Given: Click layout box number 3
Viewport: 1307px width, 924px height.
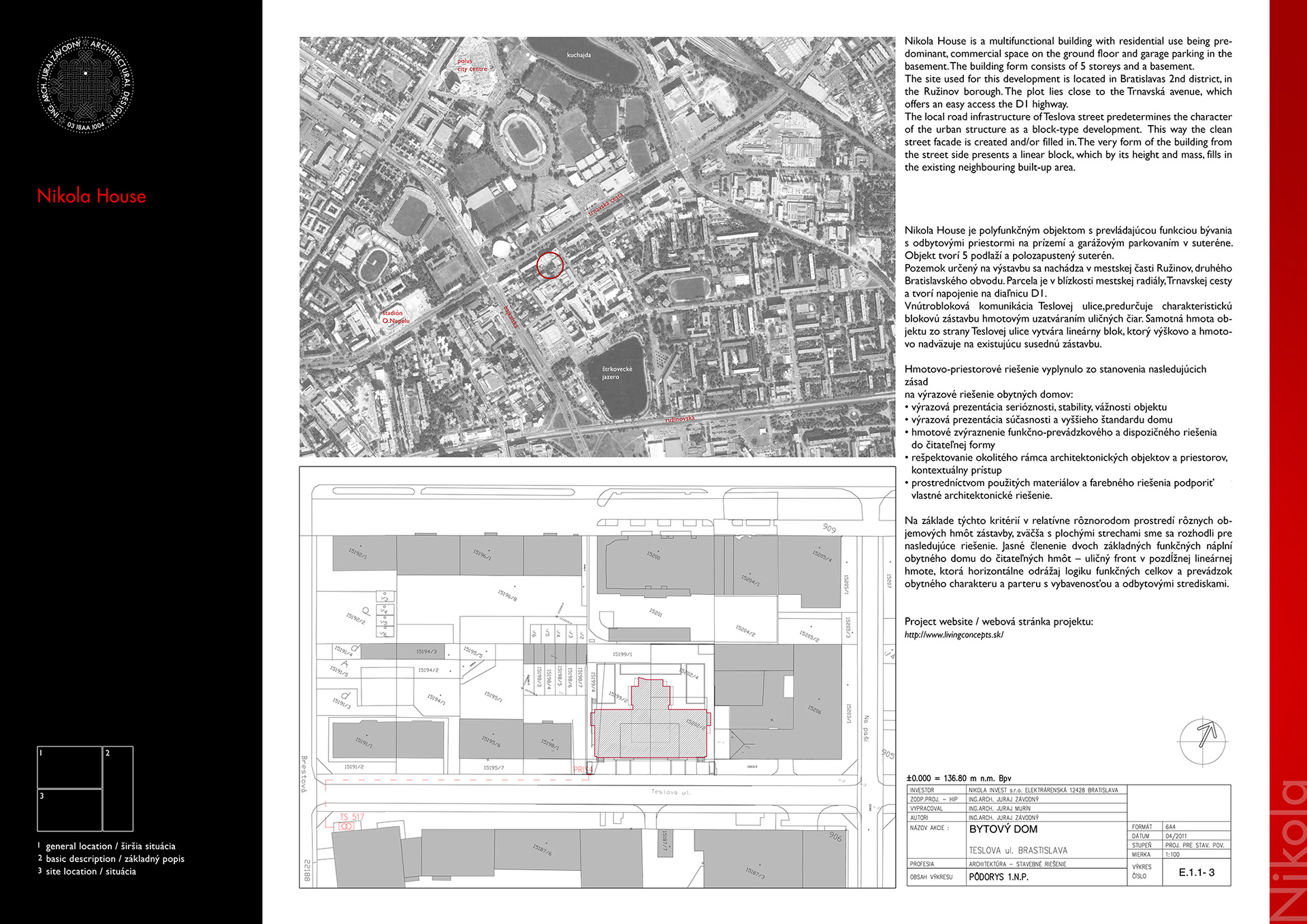Looking at the screenshot, I should (69, 810).
